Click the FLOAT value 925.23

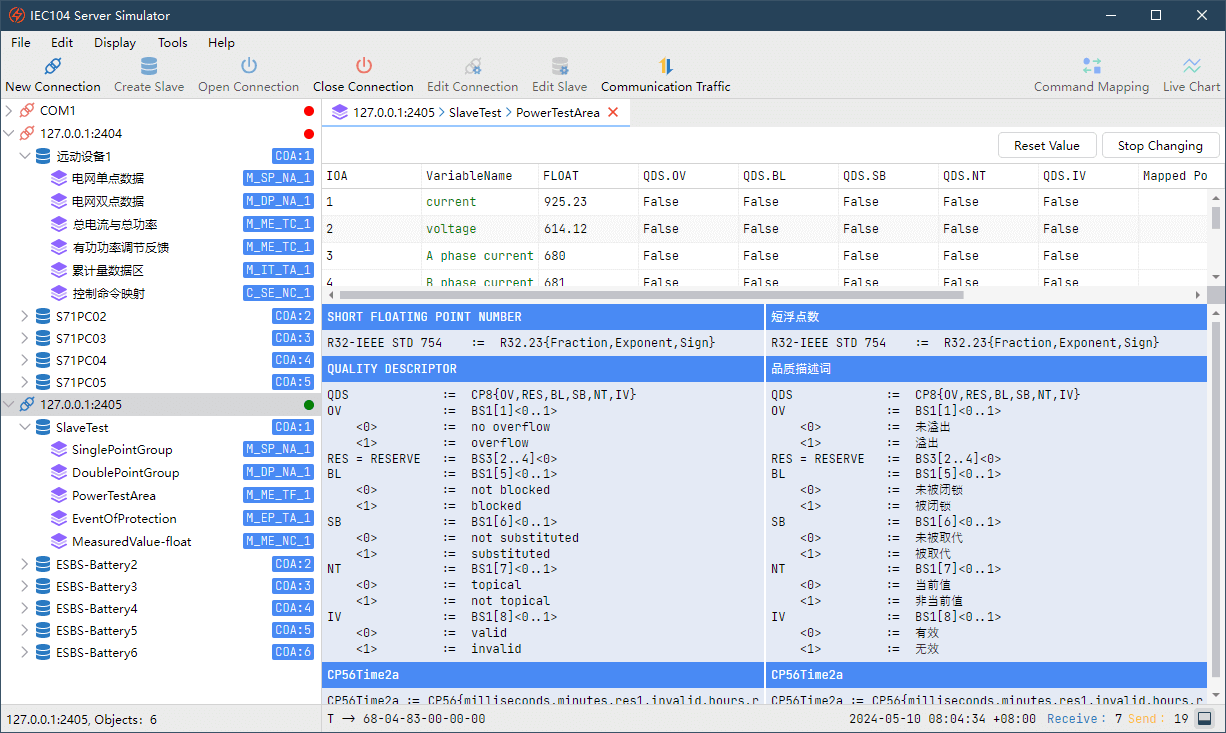coord(565,202)
